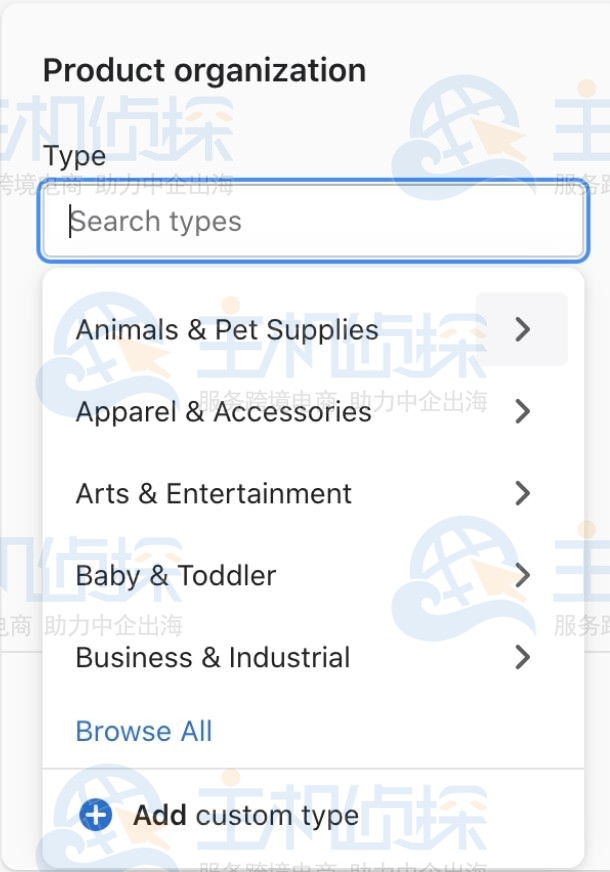Screen dimensions: 610x872
Task: Click the chevron next to Animals & Pet Supplies
Action: point(522,329)
